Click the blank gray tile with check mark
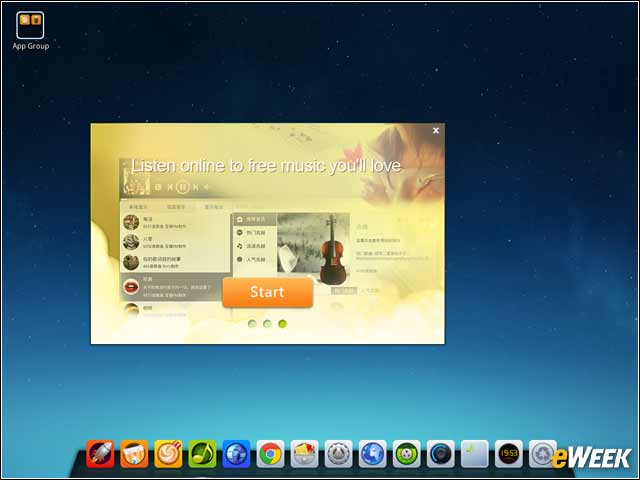640x480 pixels. point(475,454)
